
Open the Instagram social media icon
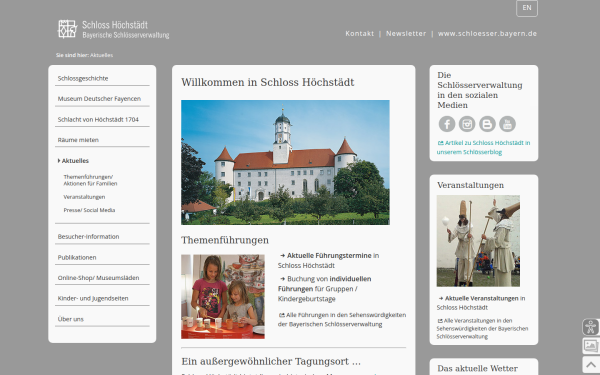[x=467, y=124]
